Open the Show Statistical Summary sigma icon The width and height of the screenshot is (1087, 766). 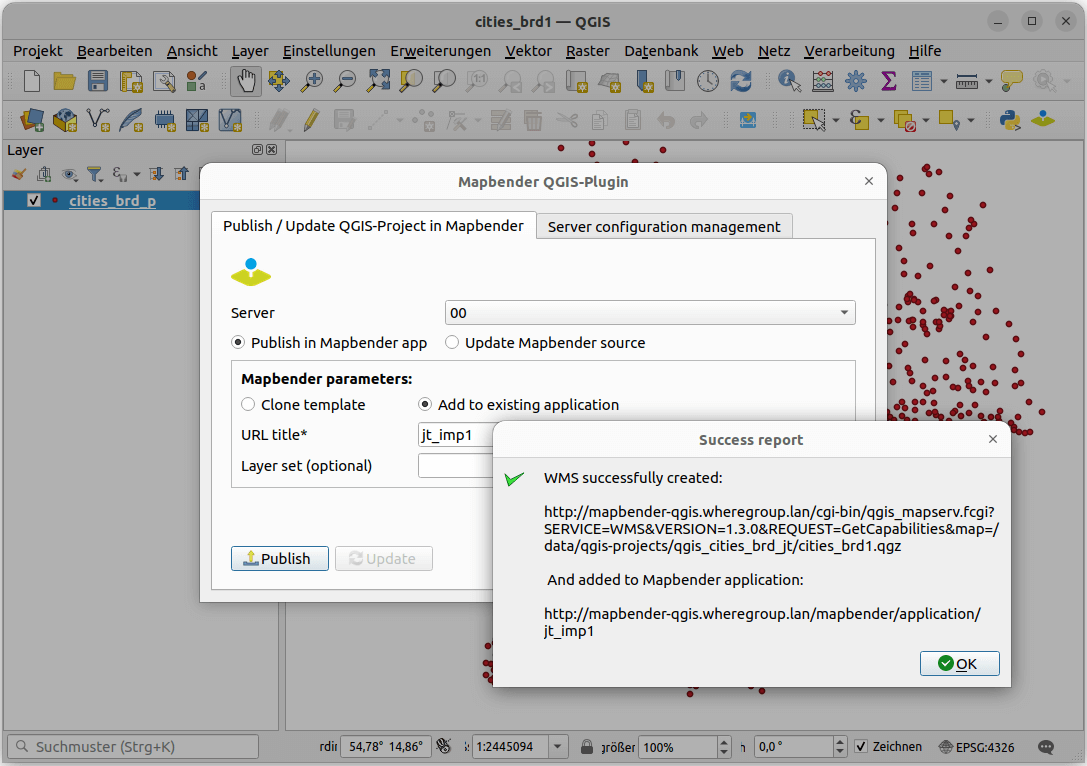(x=887, y=81)
